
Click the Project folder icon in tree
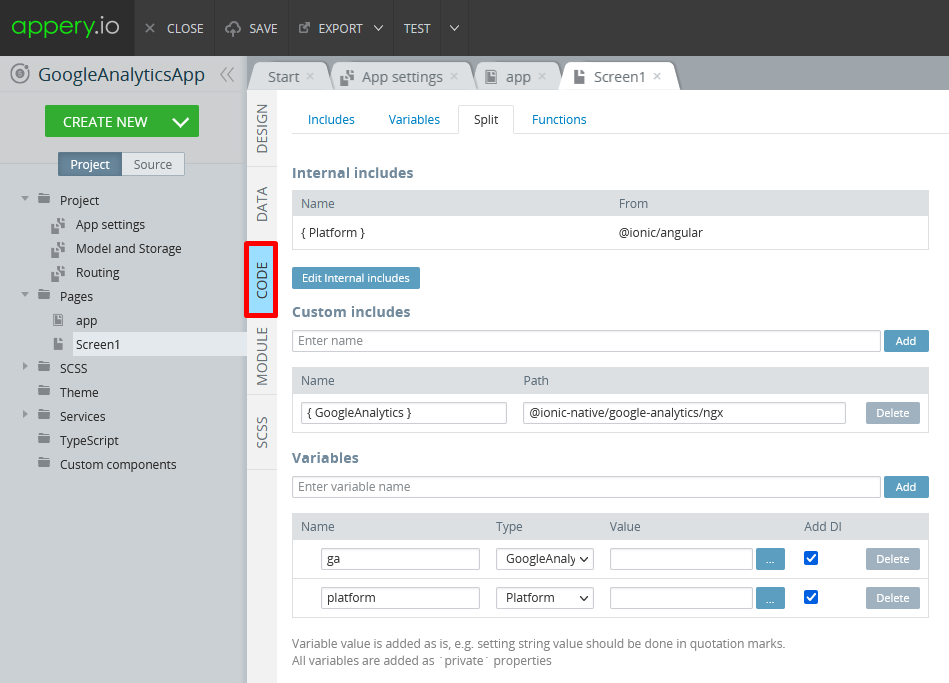[44, 199]
